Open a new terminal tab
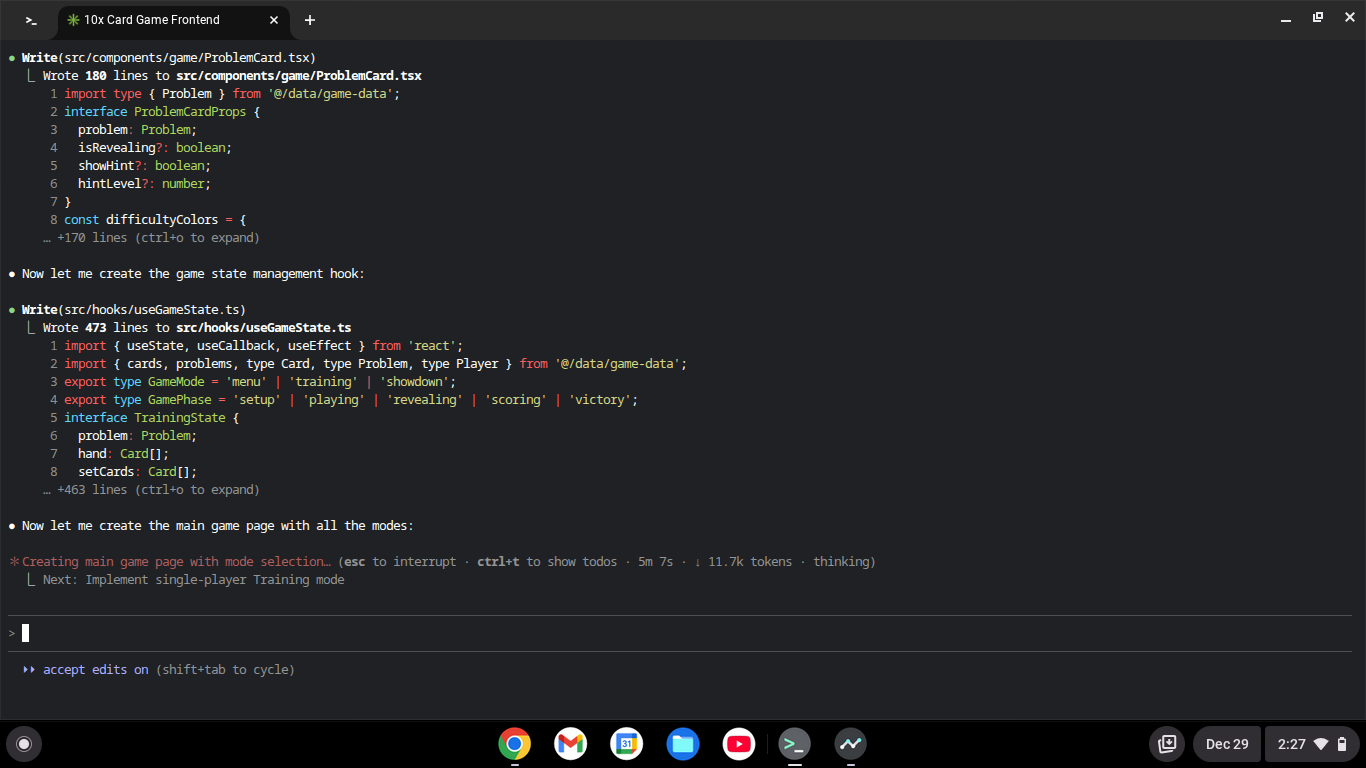Image resolution: width=1366 pixels, height=768 pixels. point(310,20)
